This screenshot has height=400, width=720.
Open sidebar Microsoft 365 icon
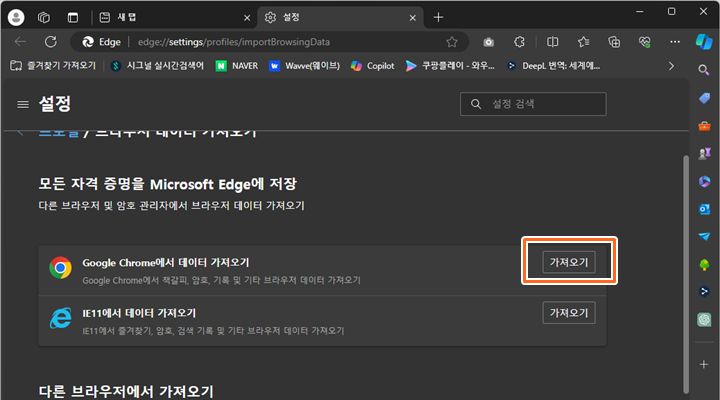704,181
